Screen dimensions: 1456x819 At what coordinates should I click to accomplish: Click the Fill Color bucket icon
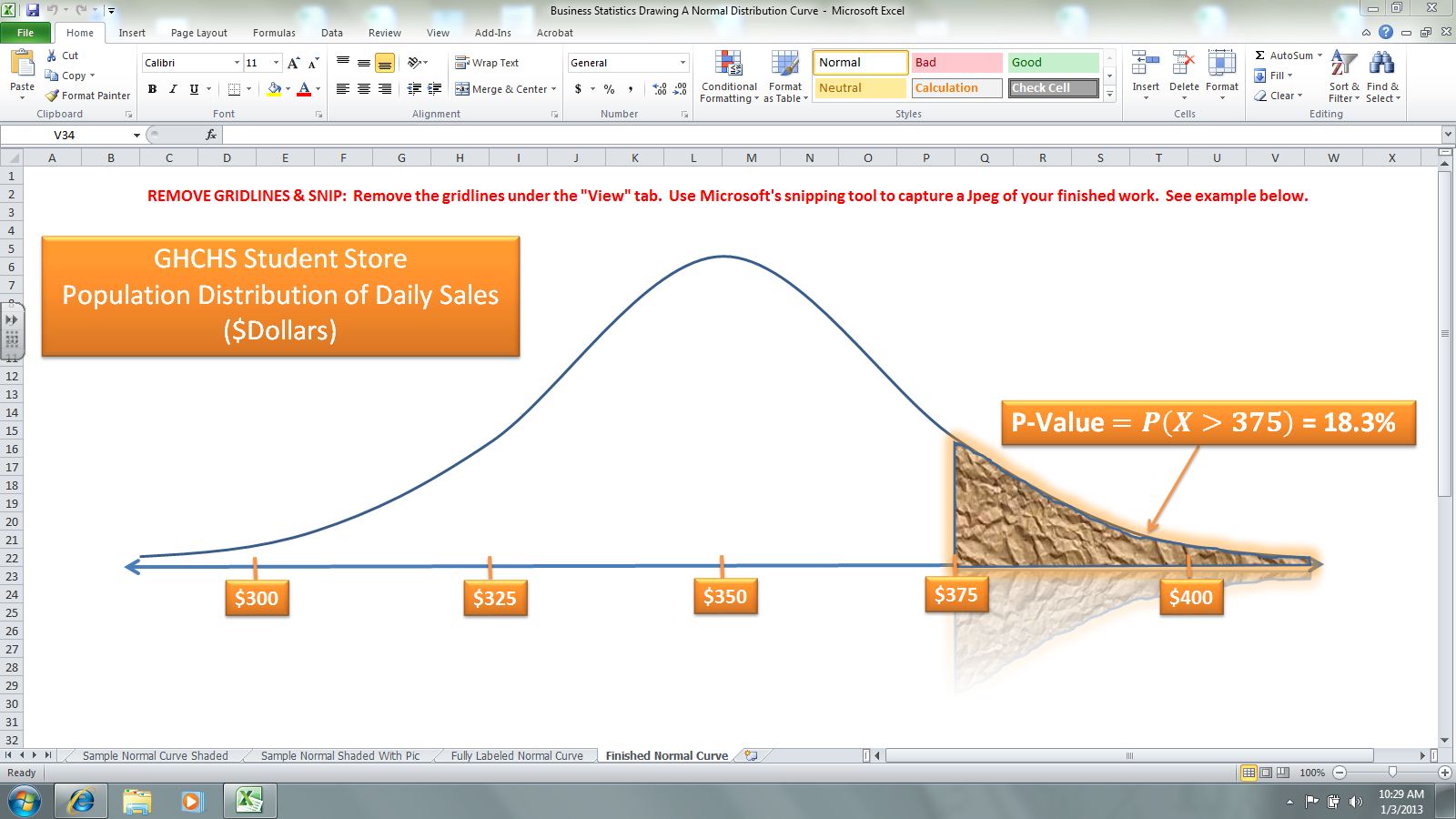pyautogui.click(x=274, y=89)
